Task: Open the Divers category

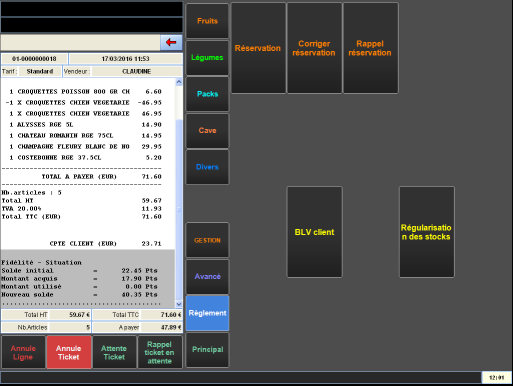Action: point(207,167)
